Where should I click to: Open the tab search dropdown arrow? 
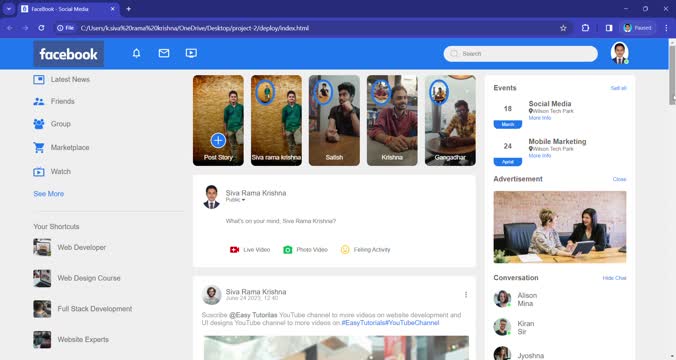point(9,9)
